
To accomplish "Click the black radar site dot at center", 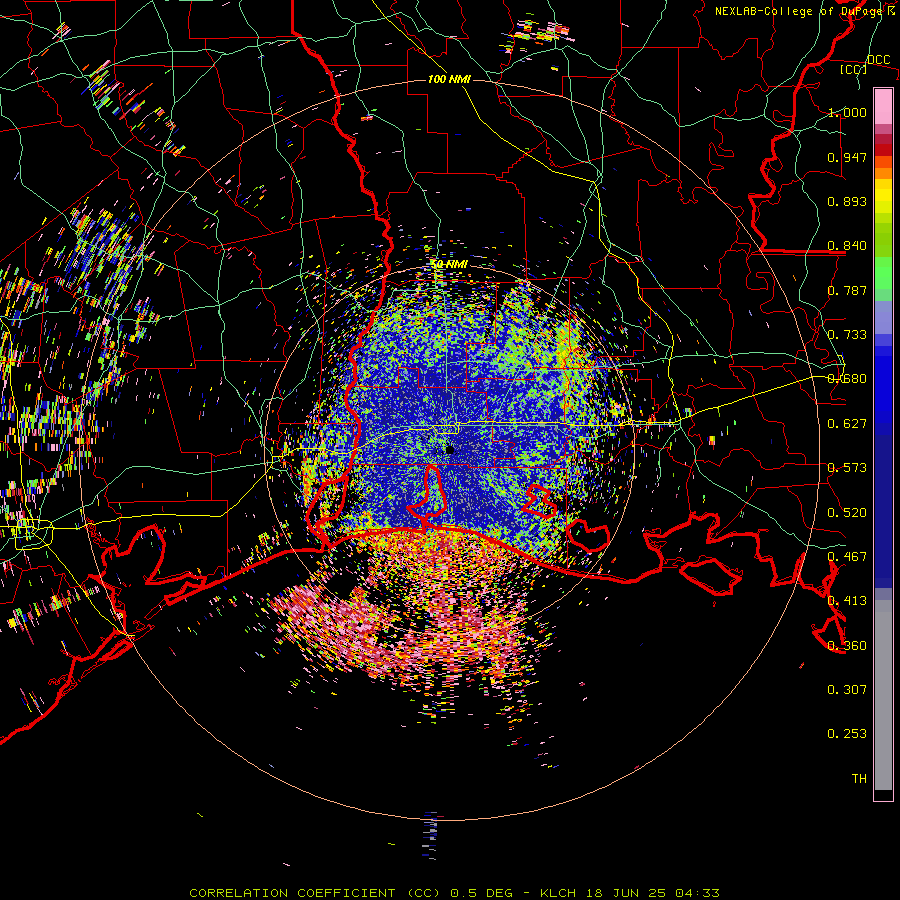I will pos(449,450).
